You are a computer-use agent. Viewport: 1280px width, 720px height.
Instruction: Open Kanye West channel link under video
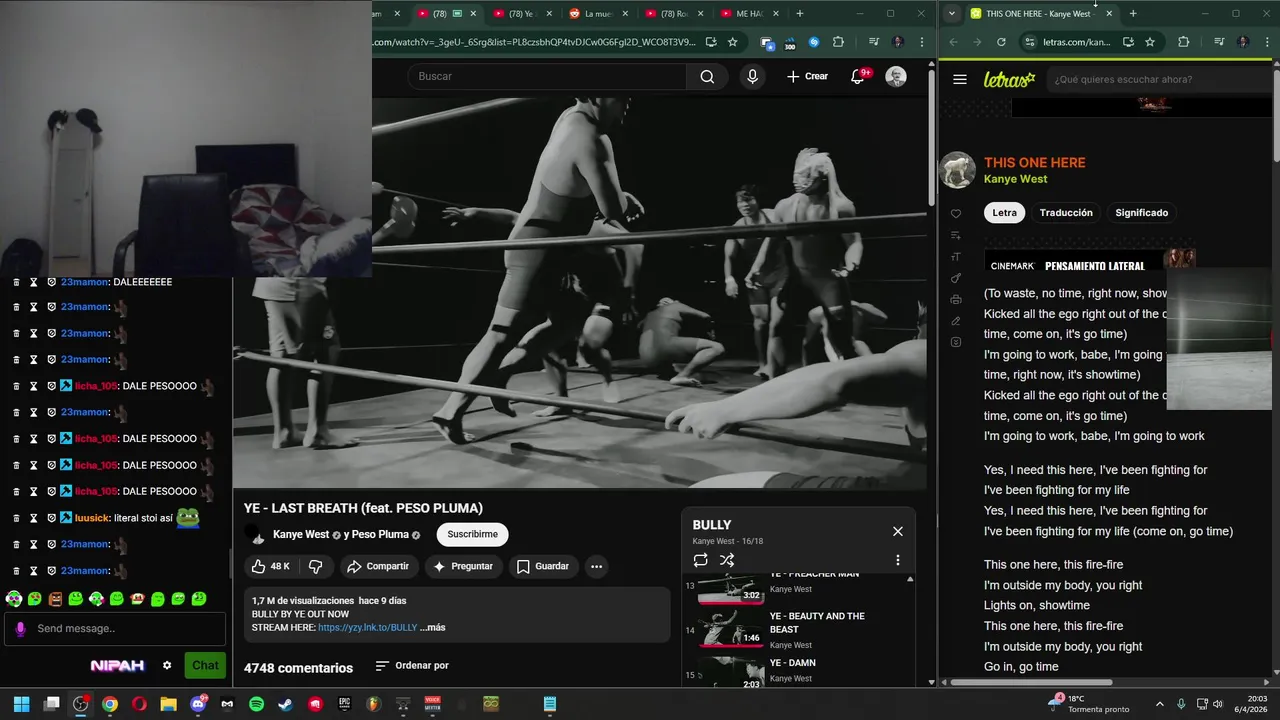[301, 534]
